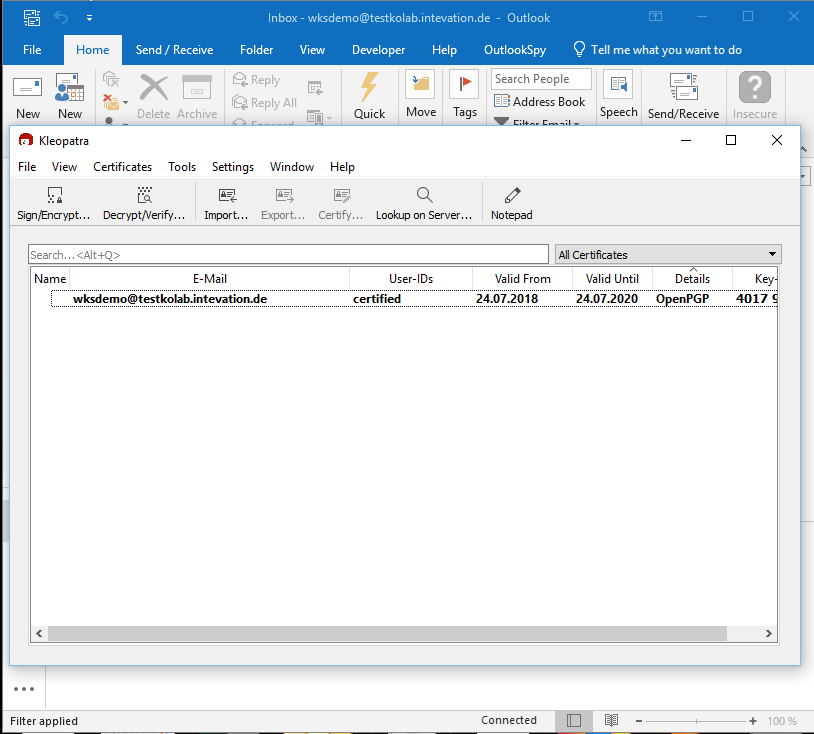Click the Delete icon in Outlook ribbon
The image size is (814, 734).
click(154, 87)
